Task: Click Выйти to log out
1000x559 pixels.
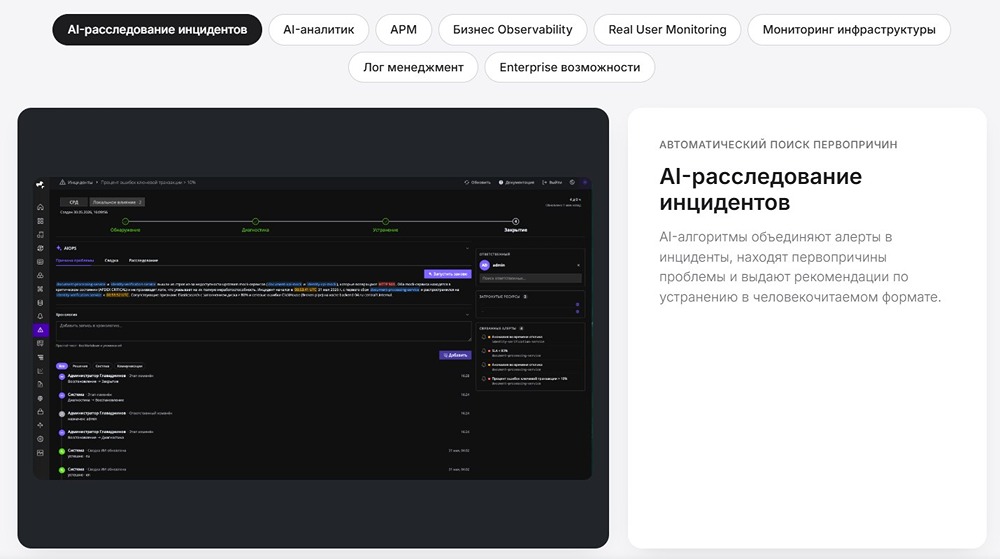Action: click(552, 182)
